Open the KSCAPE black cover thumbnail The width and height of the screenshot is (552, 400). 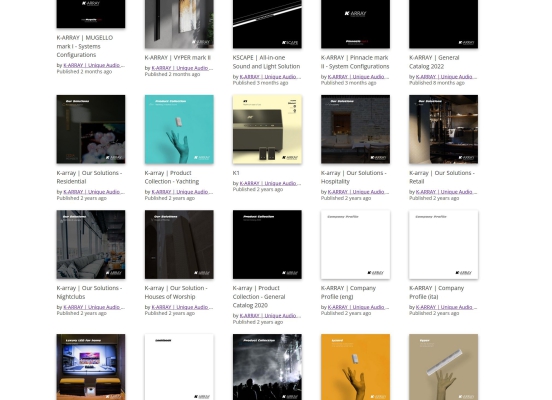267,24
